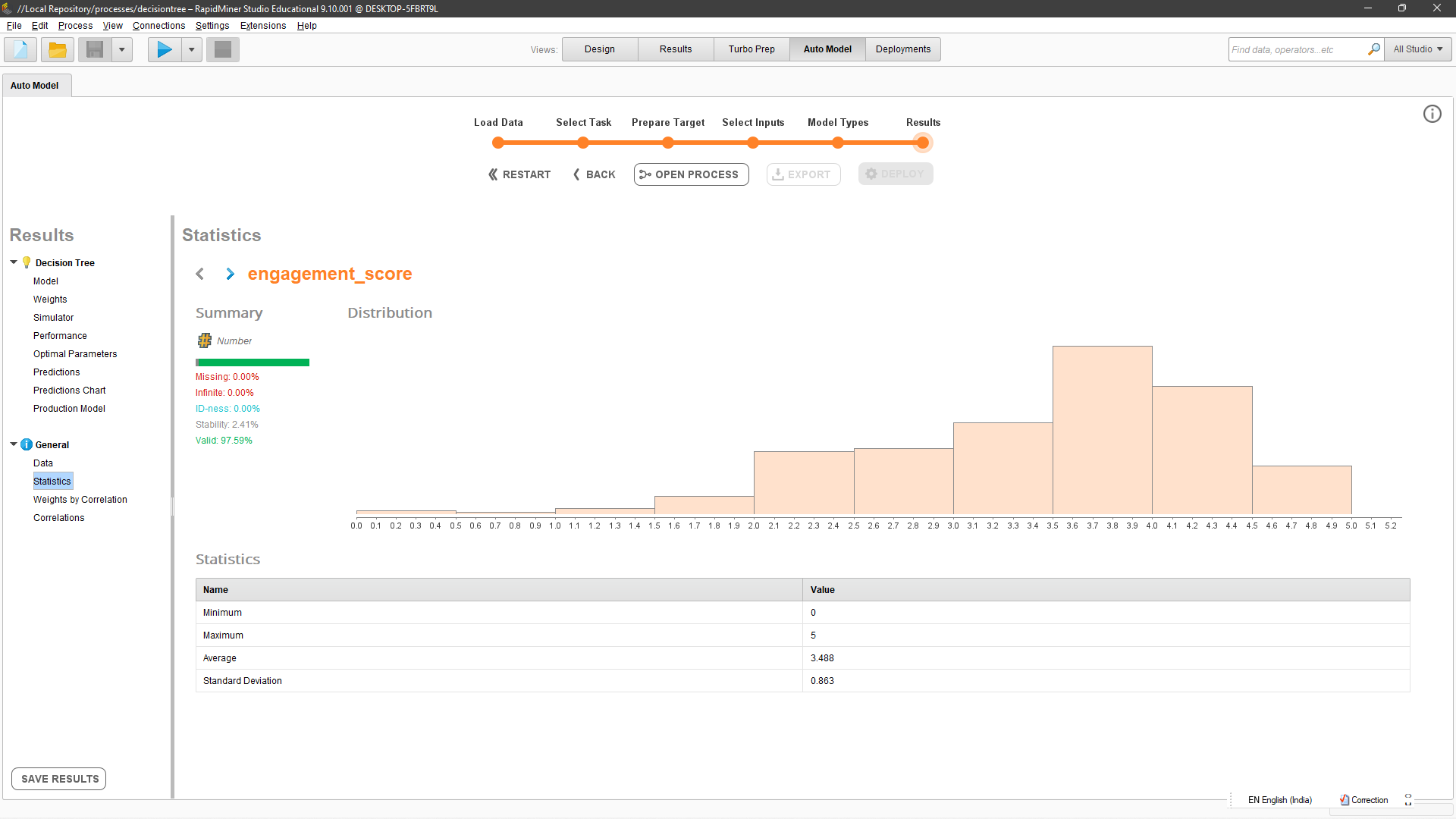Click the Decision Tree lightbulb icon
1456x819 pixels.
[27, 262]
